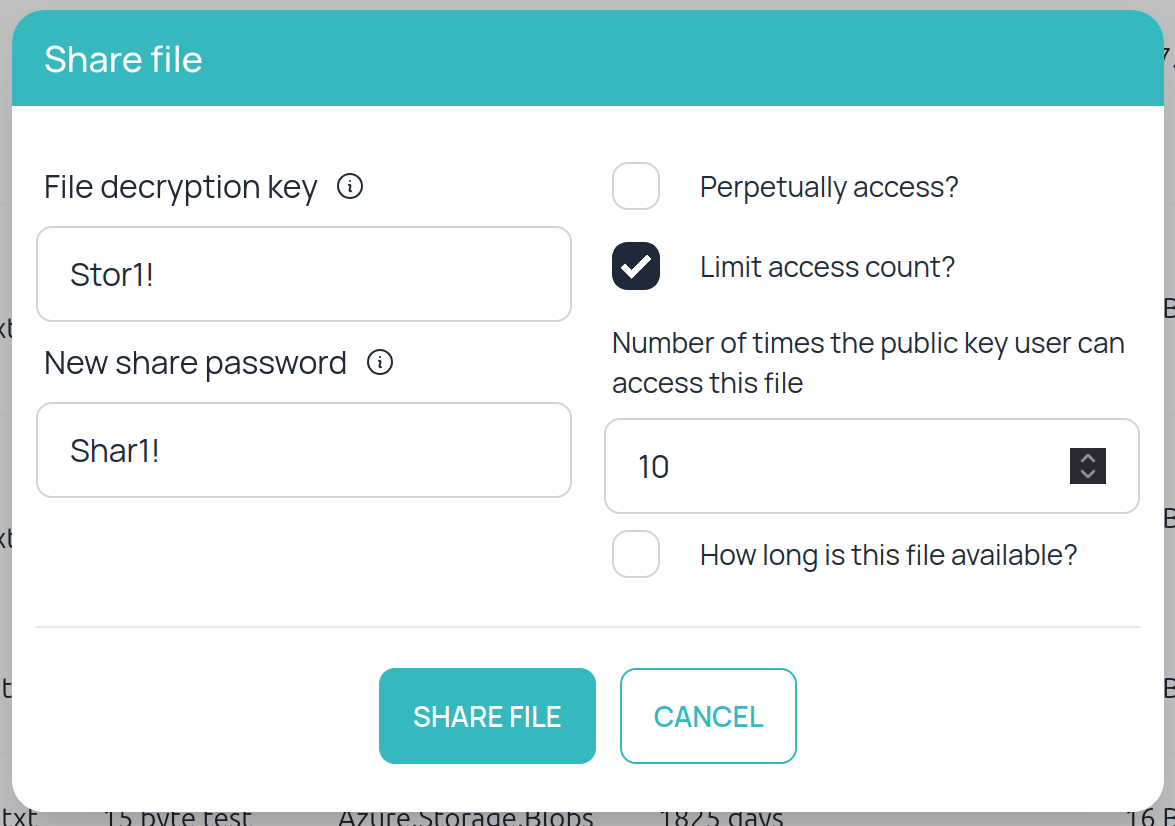Image resolution: width=1175 pixels, height=826 pixels.
Task: Increase access count with the up arrow
Action: tap(1088, 458)
